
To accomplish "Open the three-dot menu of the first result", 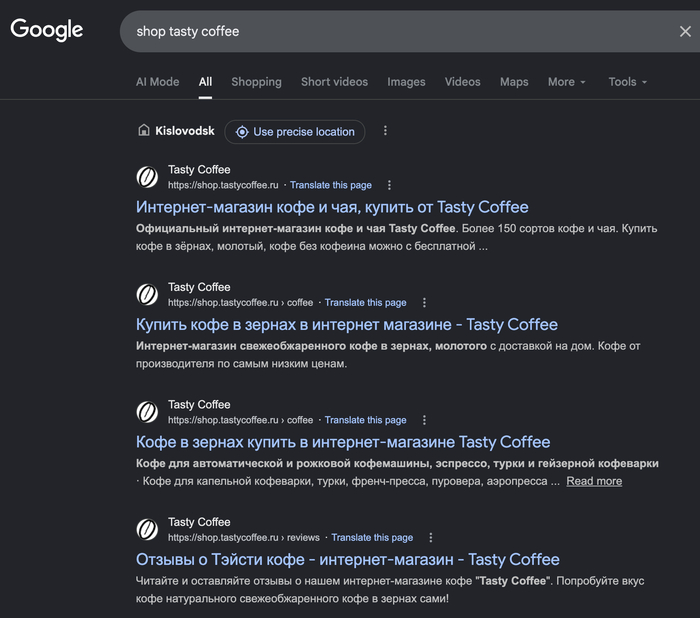I will [x=389, y=185].
